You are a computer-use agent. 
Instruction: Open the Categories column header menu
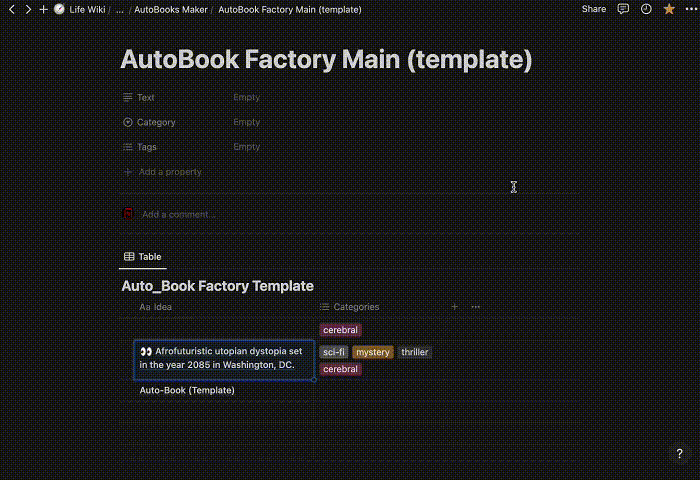[x=355, y=307]
